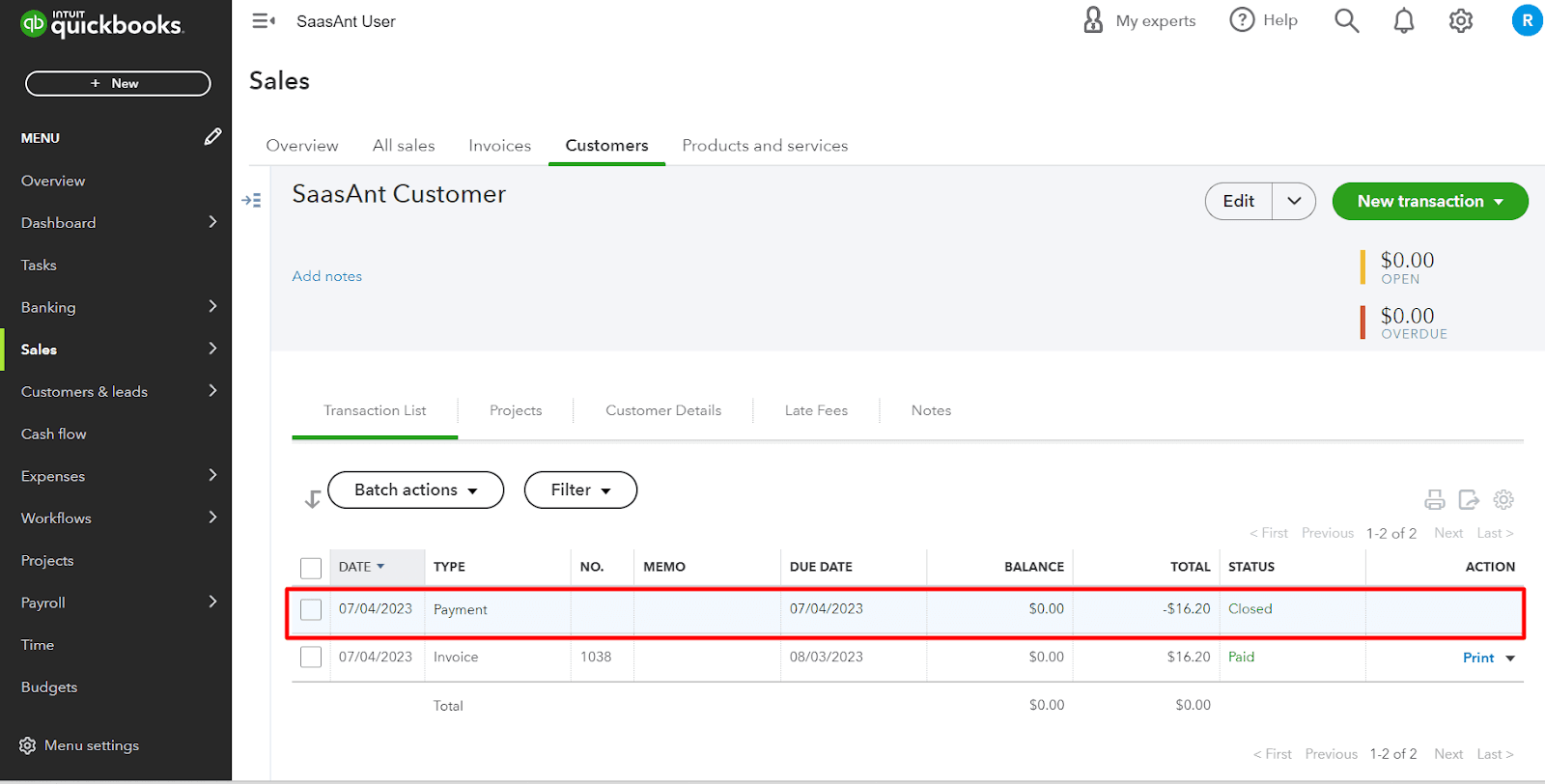Open Cash flow in the sidebar
1545x784 pixels.
tap(54, 434)
